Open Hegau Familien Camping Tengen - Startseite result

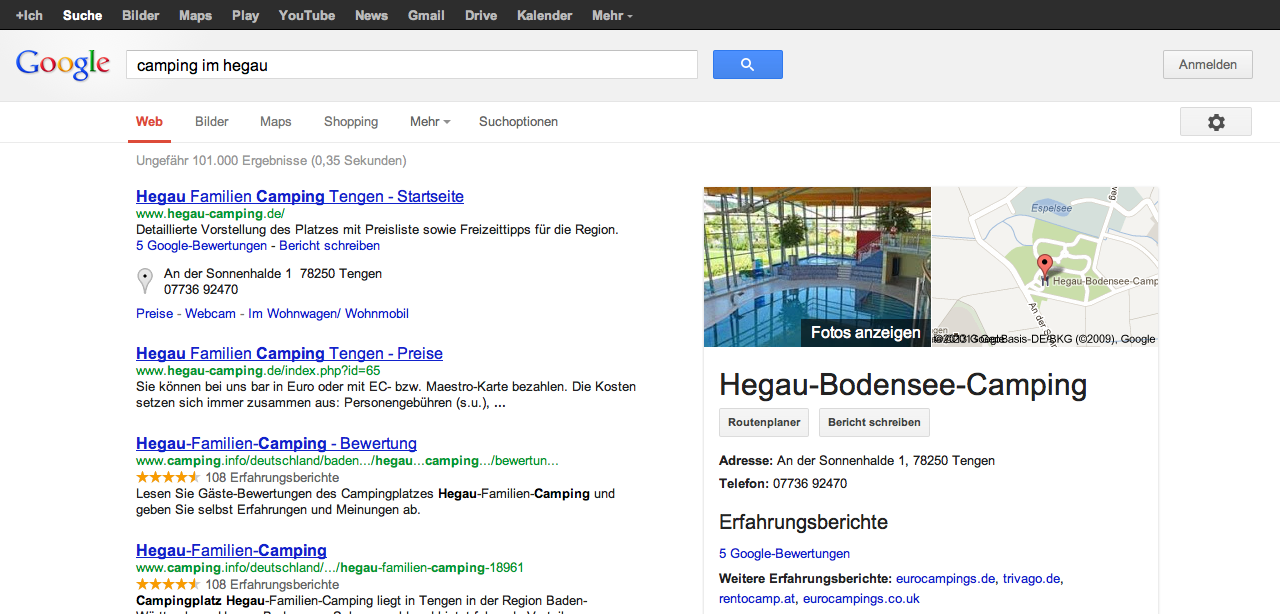(300, 197)
